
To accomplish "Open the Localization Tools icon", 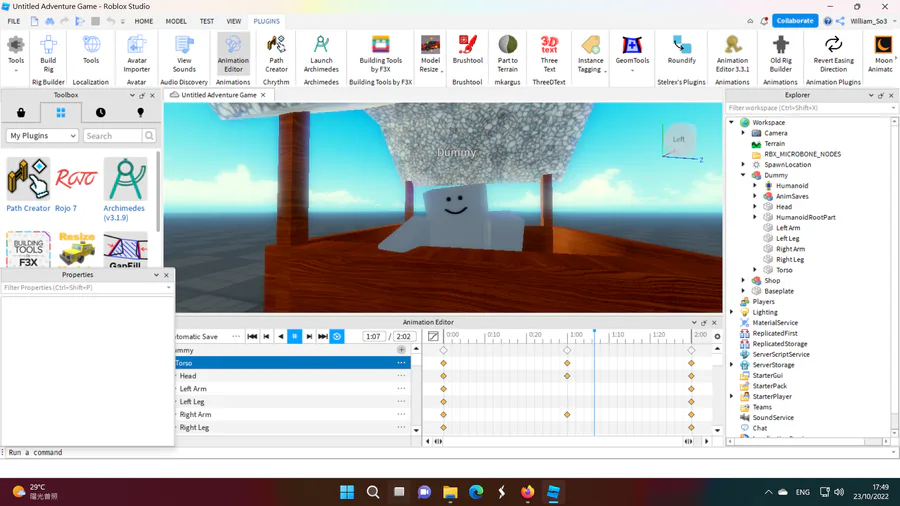I will (x=91, y=50).
